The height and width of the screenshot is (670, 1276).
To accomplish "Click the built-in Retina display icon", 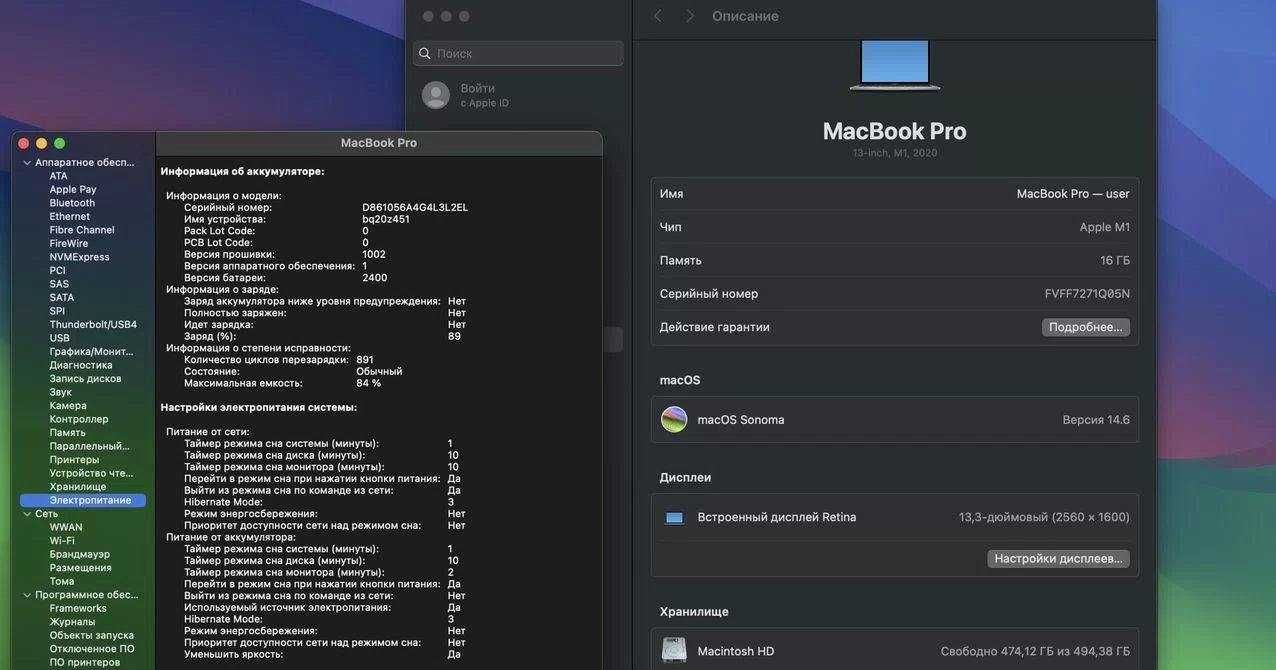I will pos(675,518).
